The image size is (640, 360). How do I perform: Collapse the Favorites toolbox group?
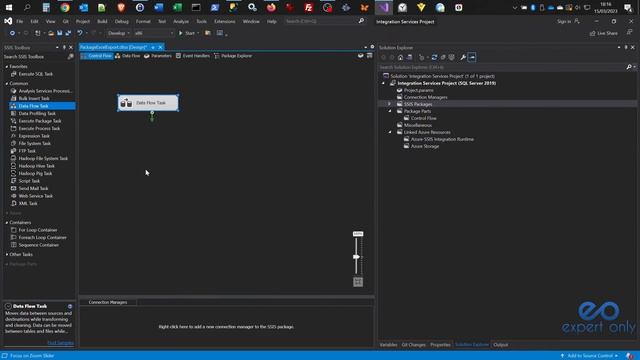point(7,67)
